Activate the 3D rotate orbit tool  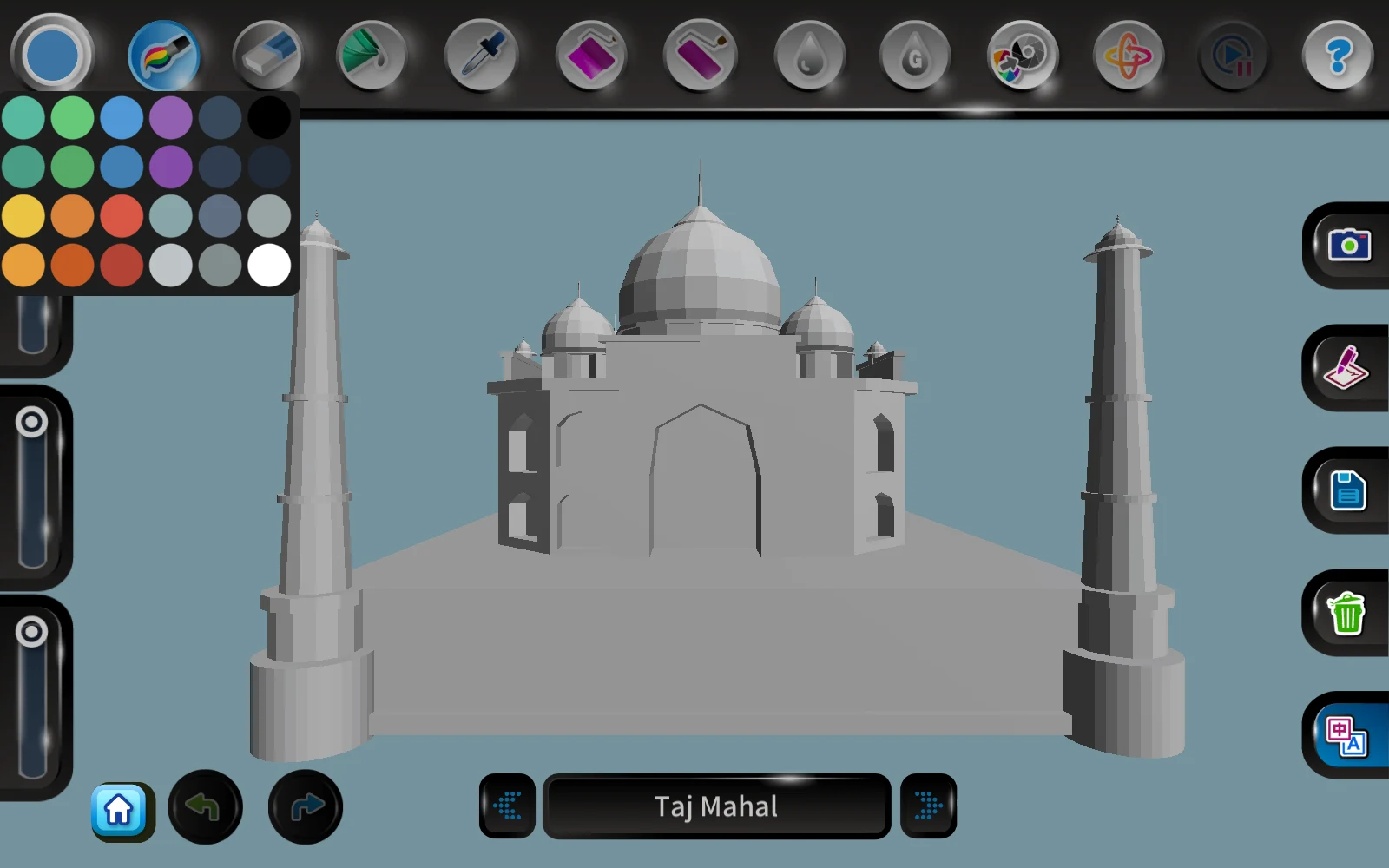(1128, 56)
